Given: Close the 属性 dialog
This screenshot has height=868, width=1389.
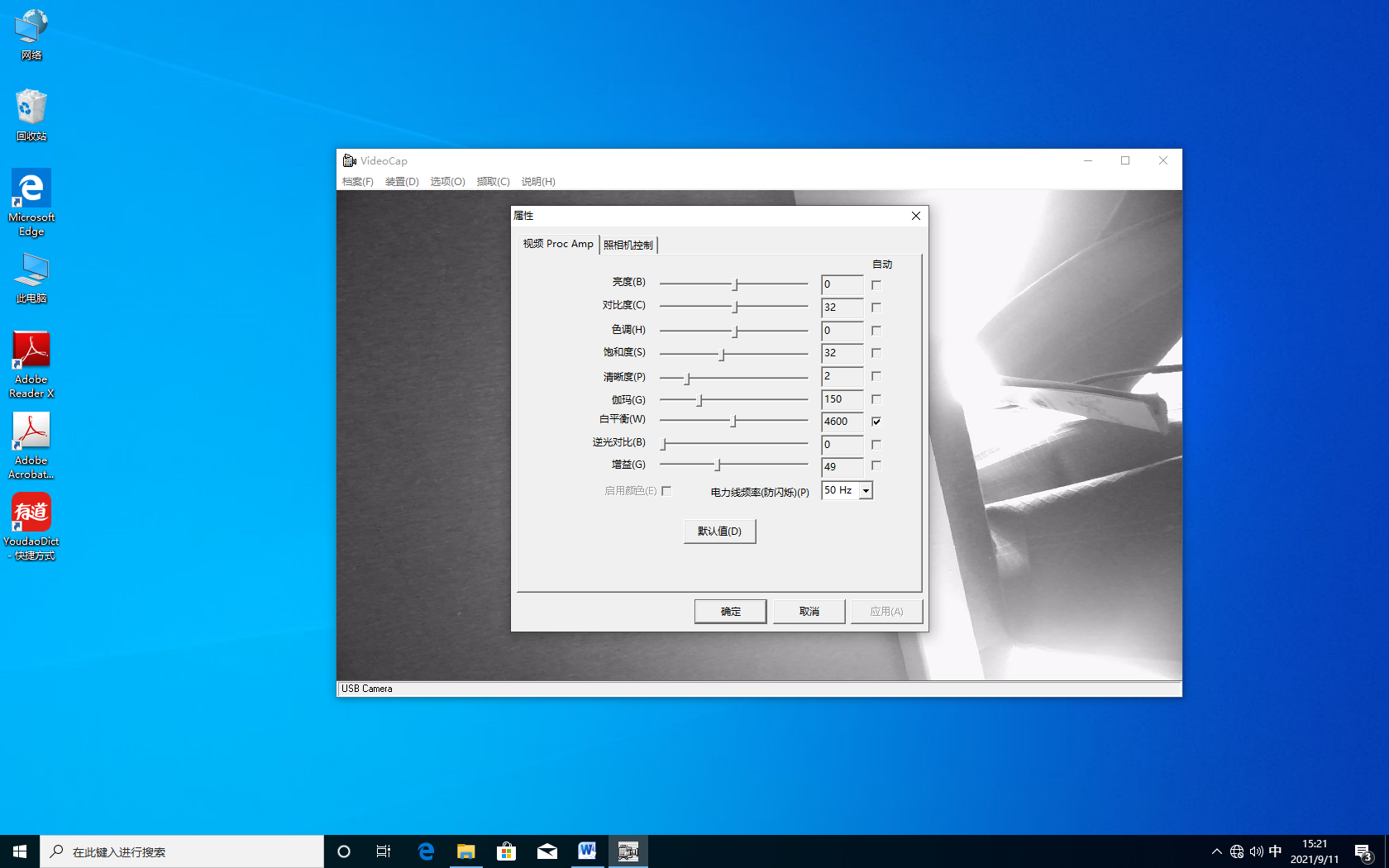Looking at the screenshot, I should [916, 216].
